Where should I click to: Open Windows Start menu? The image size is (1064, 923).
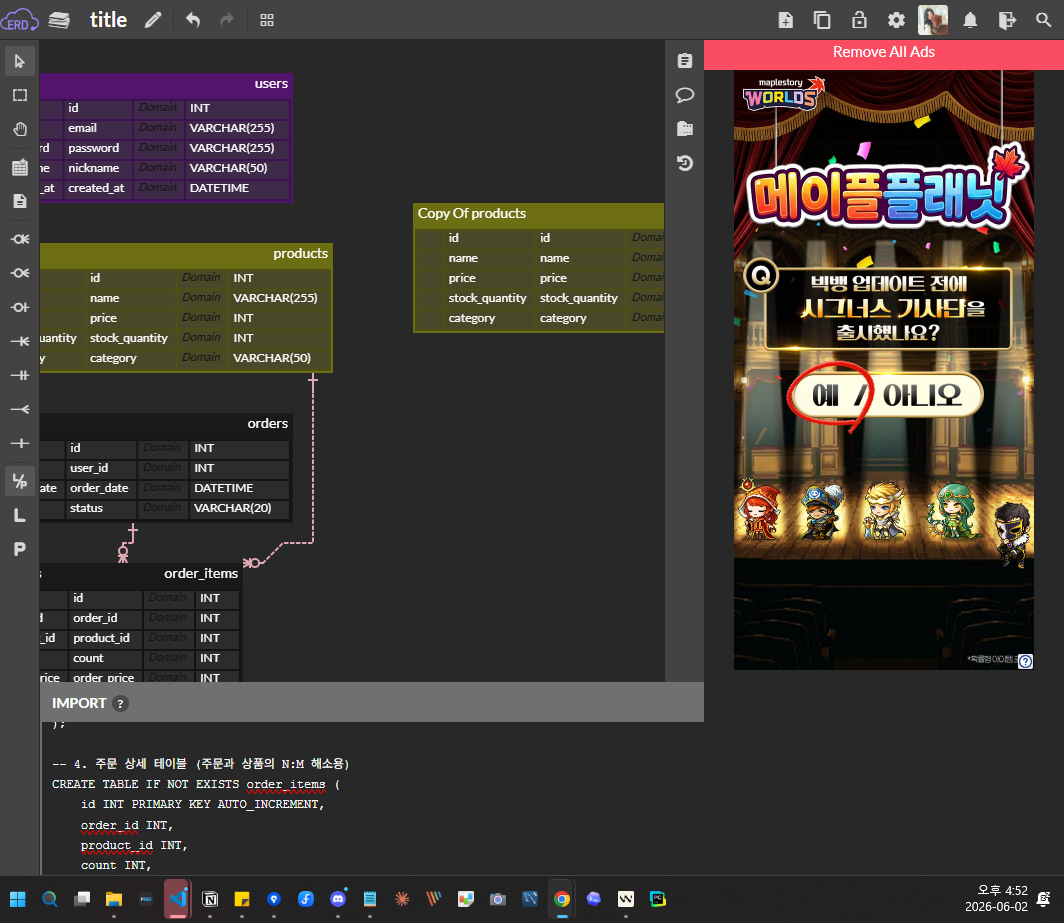18,899
